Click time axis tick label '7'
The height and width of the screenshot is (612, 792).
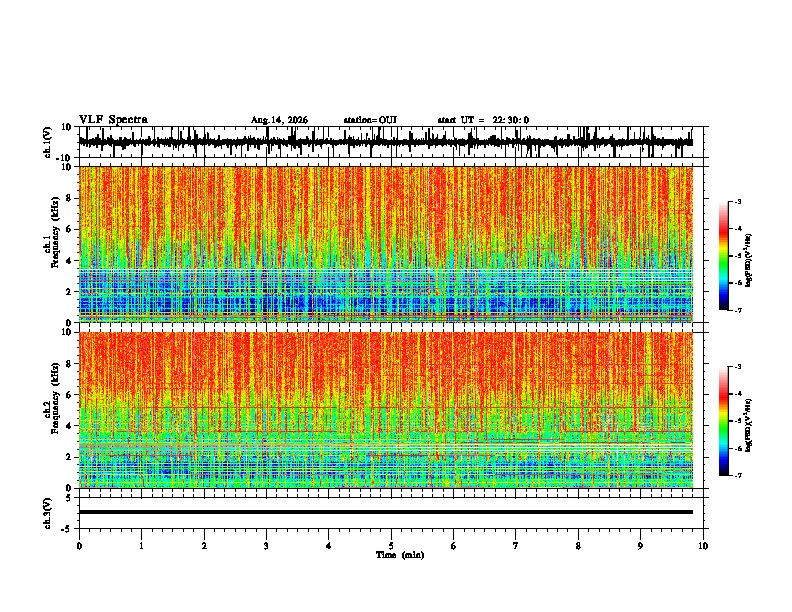(516, 546)
